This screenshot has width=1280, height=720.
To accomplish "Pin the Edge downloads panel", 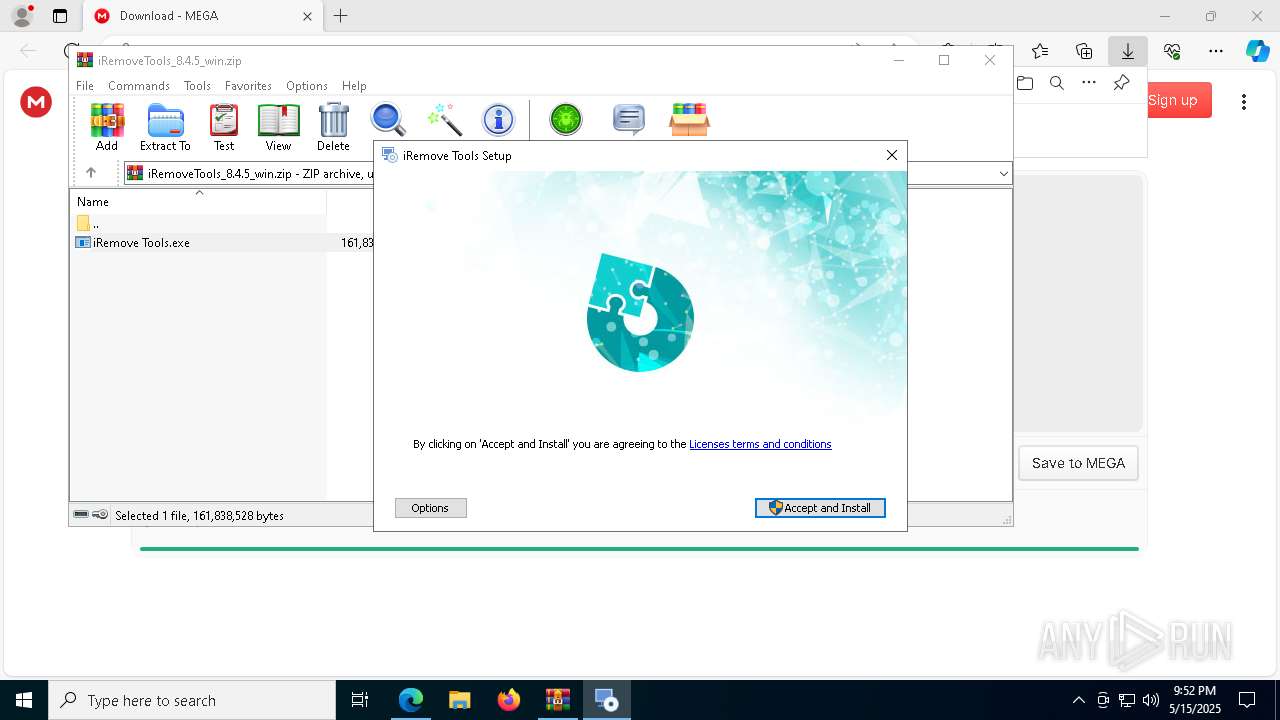I will tap(1122, 83).
